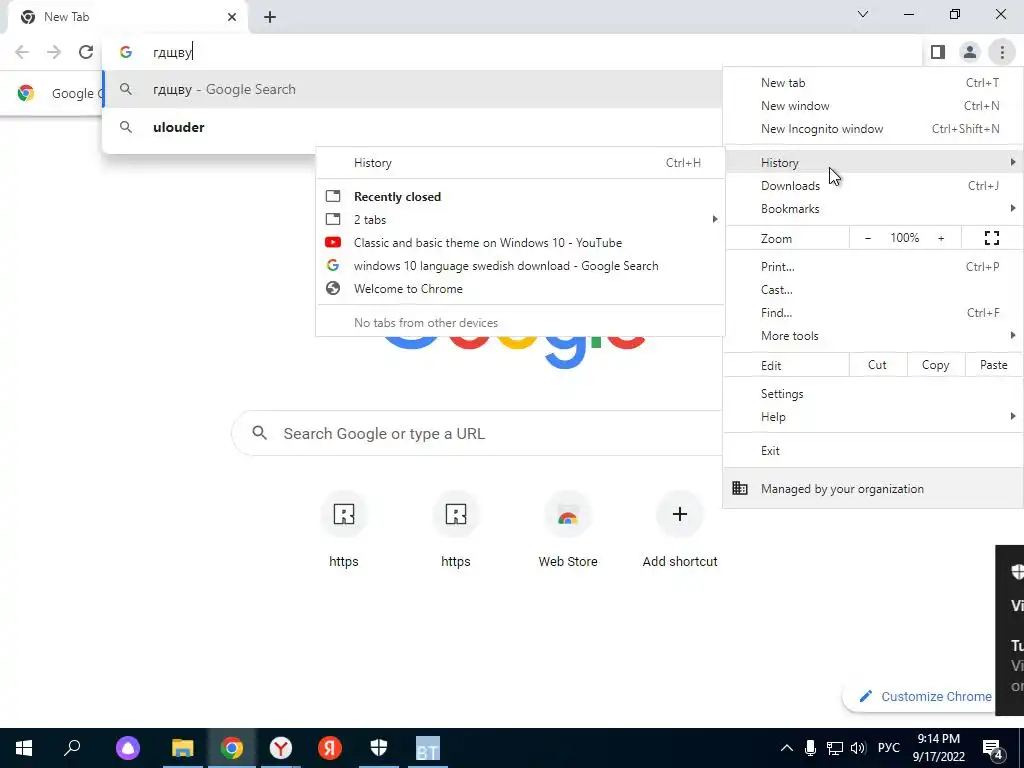1024x768 pixels.
Task: Reopen windows 10 language swedish search
Action: click(x=520, y=265)
